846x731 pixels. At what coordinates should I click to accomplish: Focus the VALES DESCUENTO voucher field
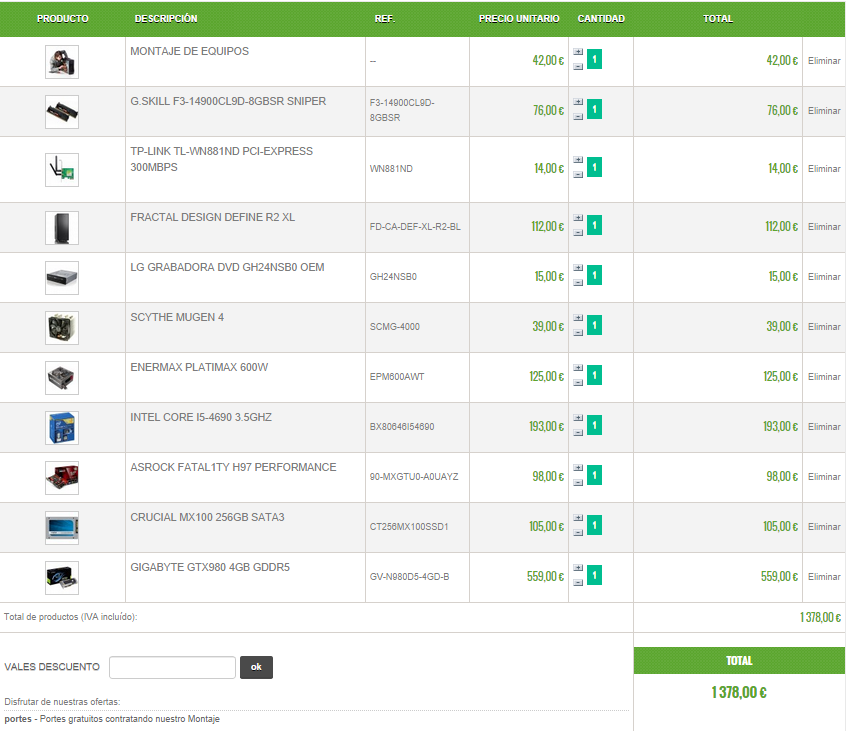click(x=172, y=667)
